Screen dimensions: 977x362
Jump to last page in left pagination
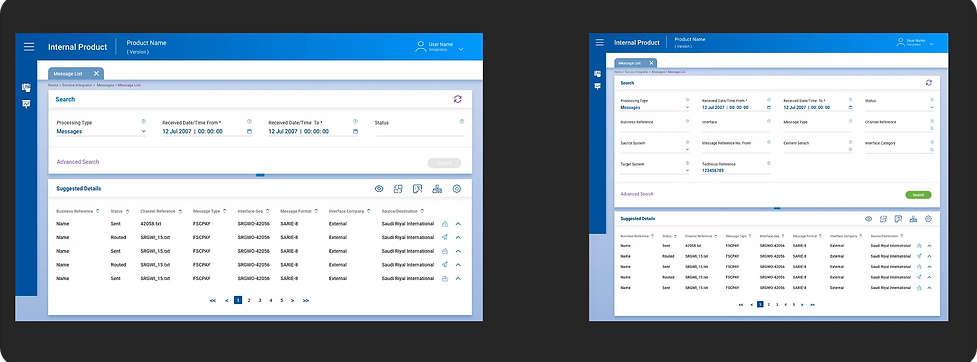[x=306, y=300]
